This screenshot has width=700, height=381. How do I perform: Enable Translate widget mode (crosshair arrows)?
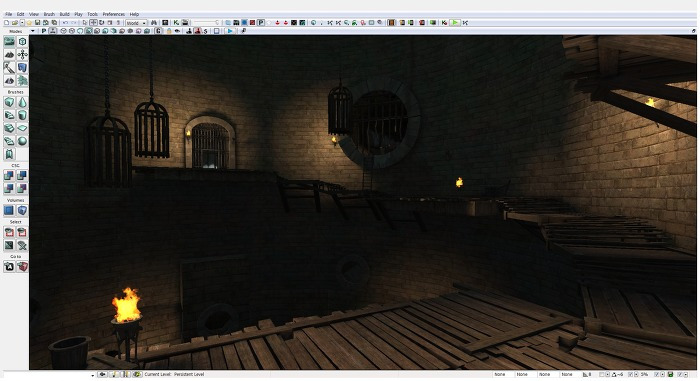pyautogui.click(x=93, y=23)
